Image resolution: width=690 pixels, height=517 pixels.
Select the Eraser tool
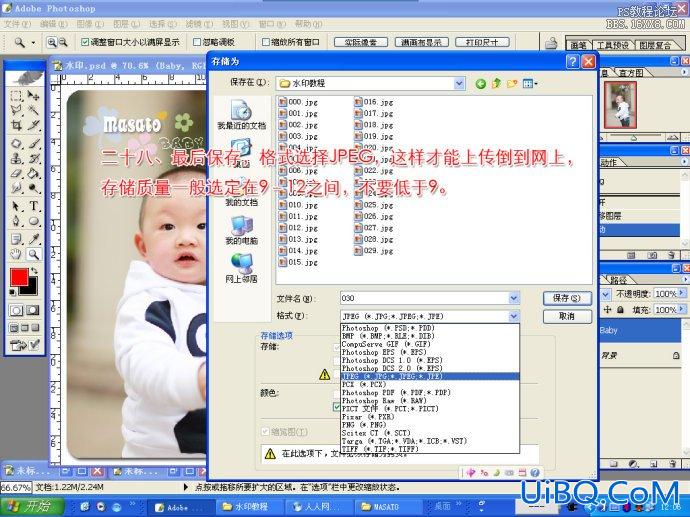point(17,173)
